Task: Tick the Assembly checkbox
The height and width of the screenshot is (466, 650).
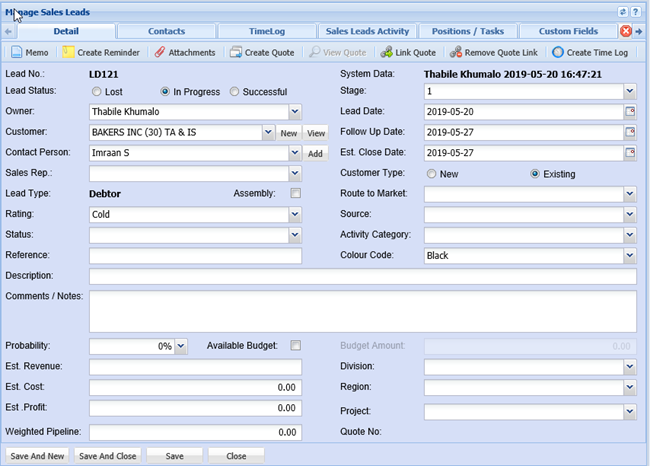Action: 295,193
